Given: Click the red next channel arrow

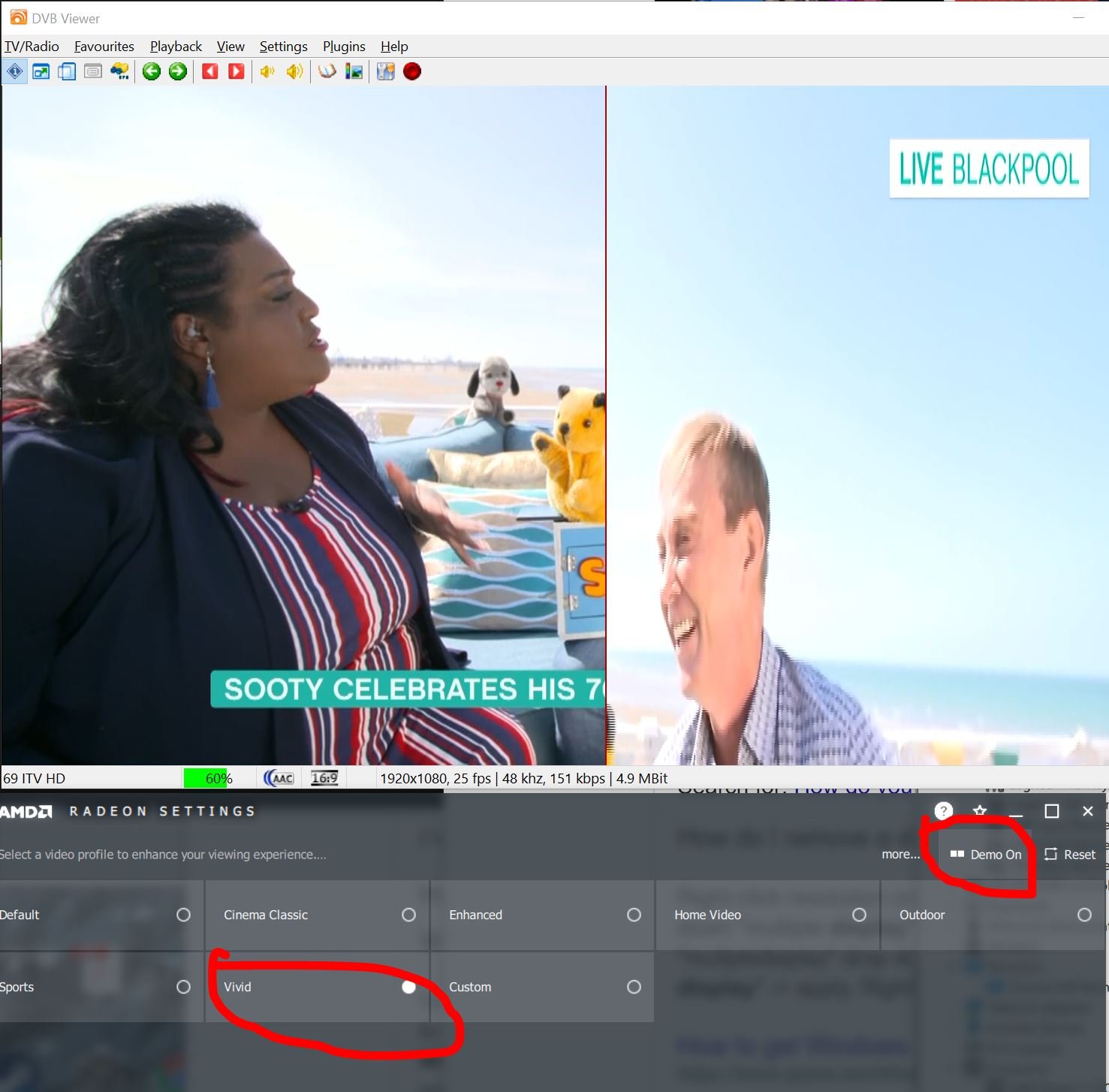Looking at the screenshot, I should tap(237, 71).
